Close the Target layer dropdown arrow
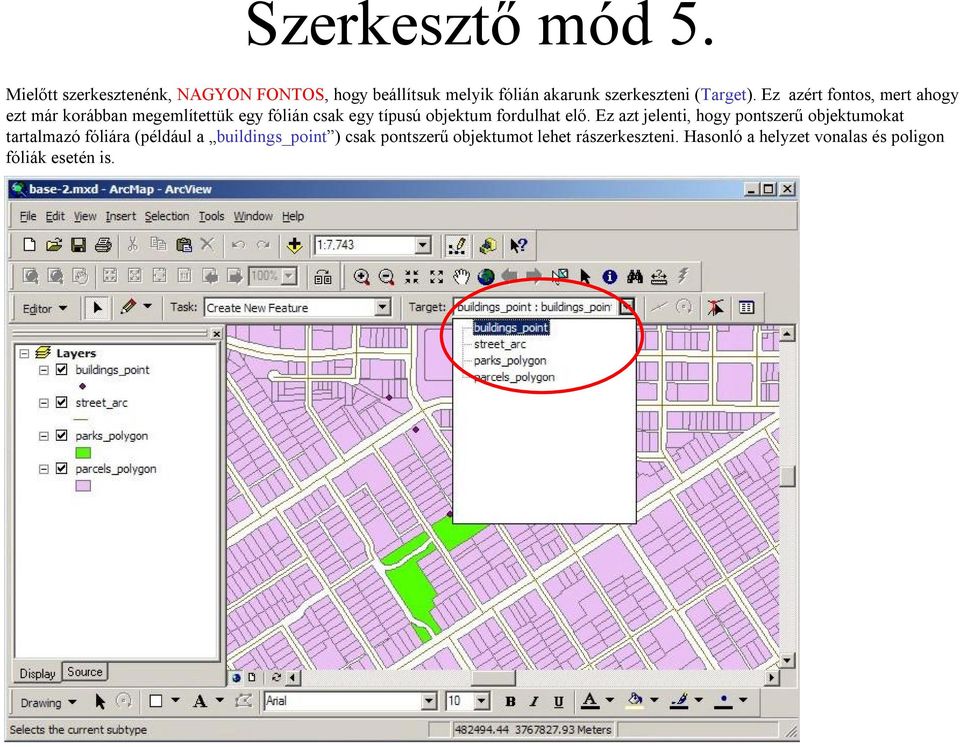Viewport: 960px width, 747px height. 627,307
